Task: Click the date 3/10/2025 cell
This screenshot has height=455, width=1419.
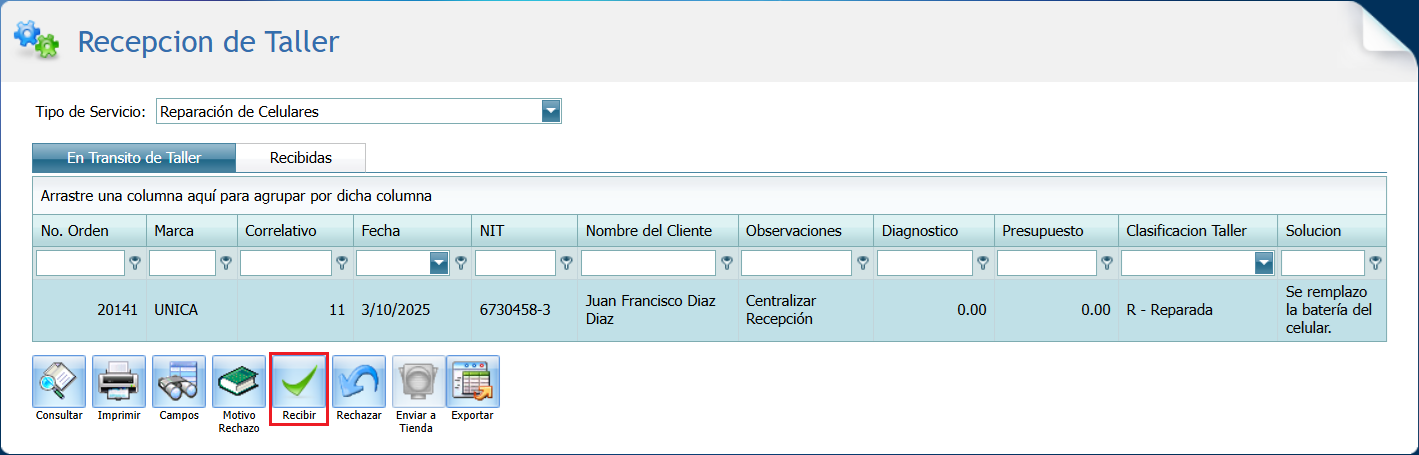Action: tap(412, 310)
